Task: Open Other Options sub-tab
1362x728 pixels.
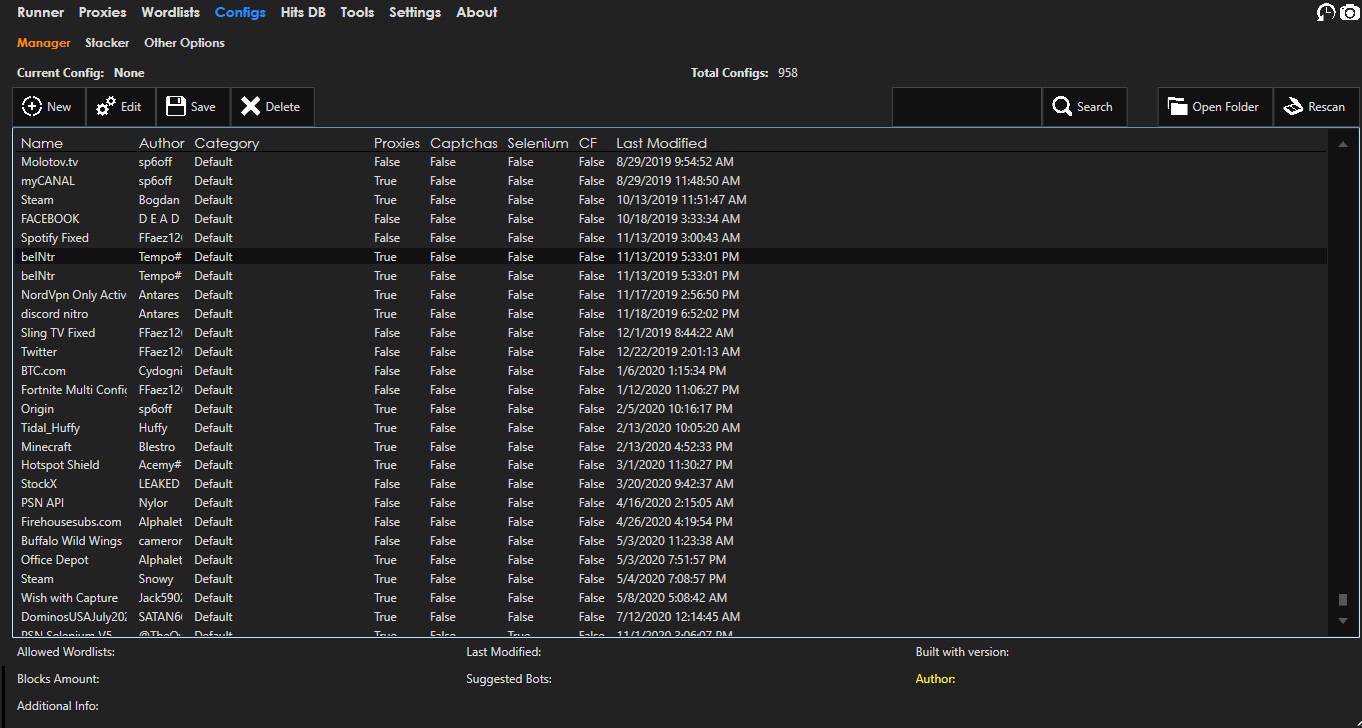Action: (184, 43)
